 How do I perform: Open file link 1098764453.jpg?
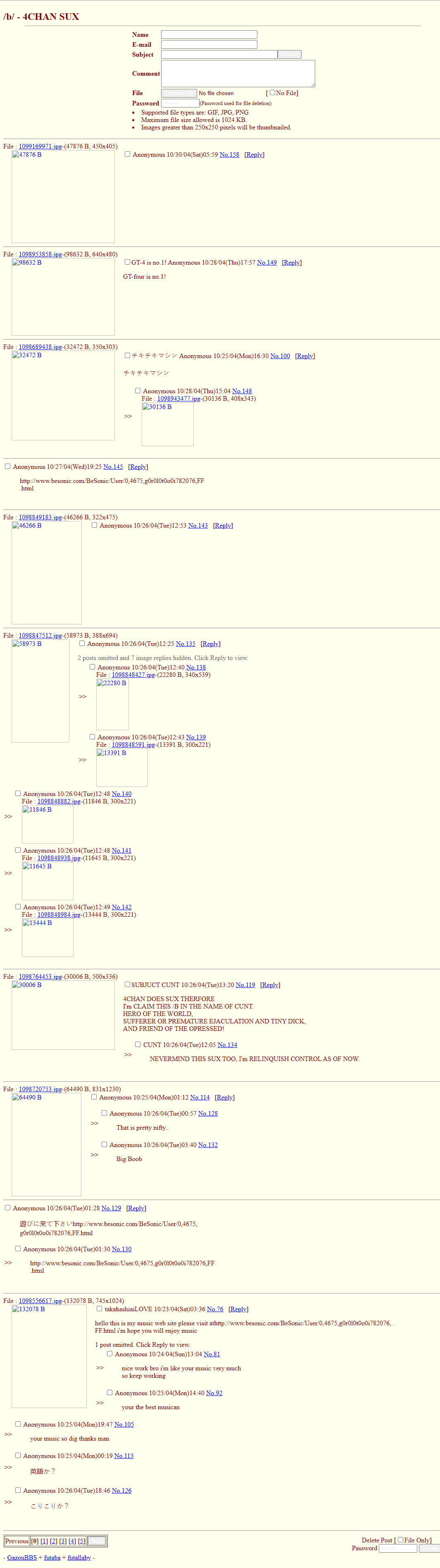pos(40,977)
